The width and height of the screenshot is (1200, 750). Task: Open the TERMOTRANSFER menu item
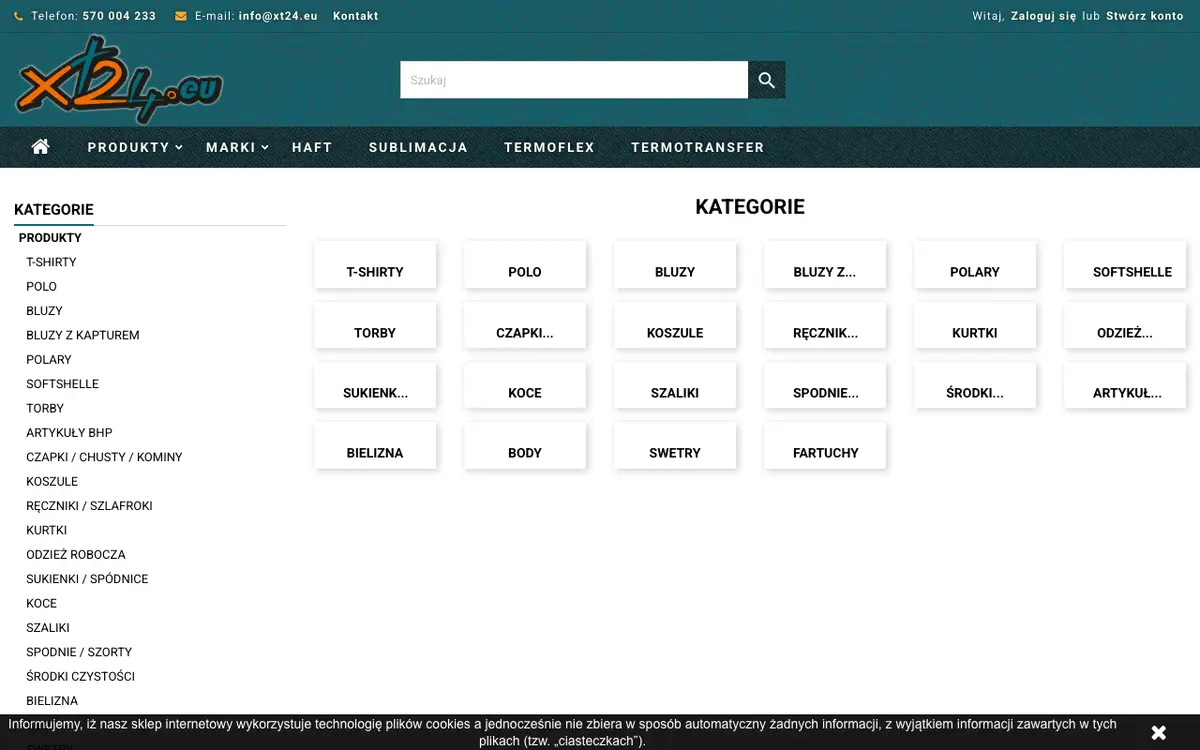(698, 147)
